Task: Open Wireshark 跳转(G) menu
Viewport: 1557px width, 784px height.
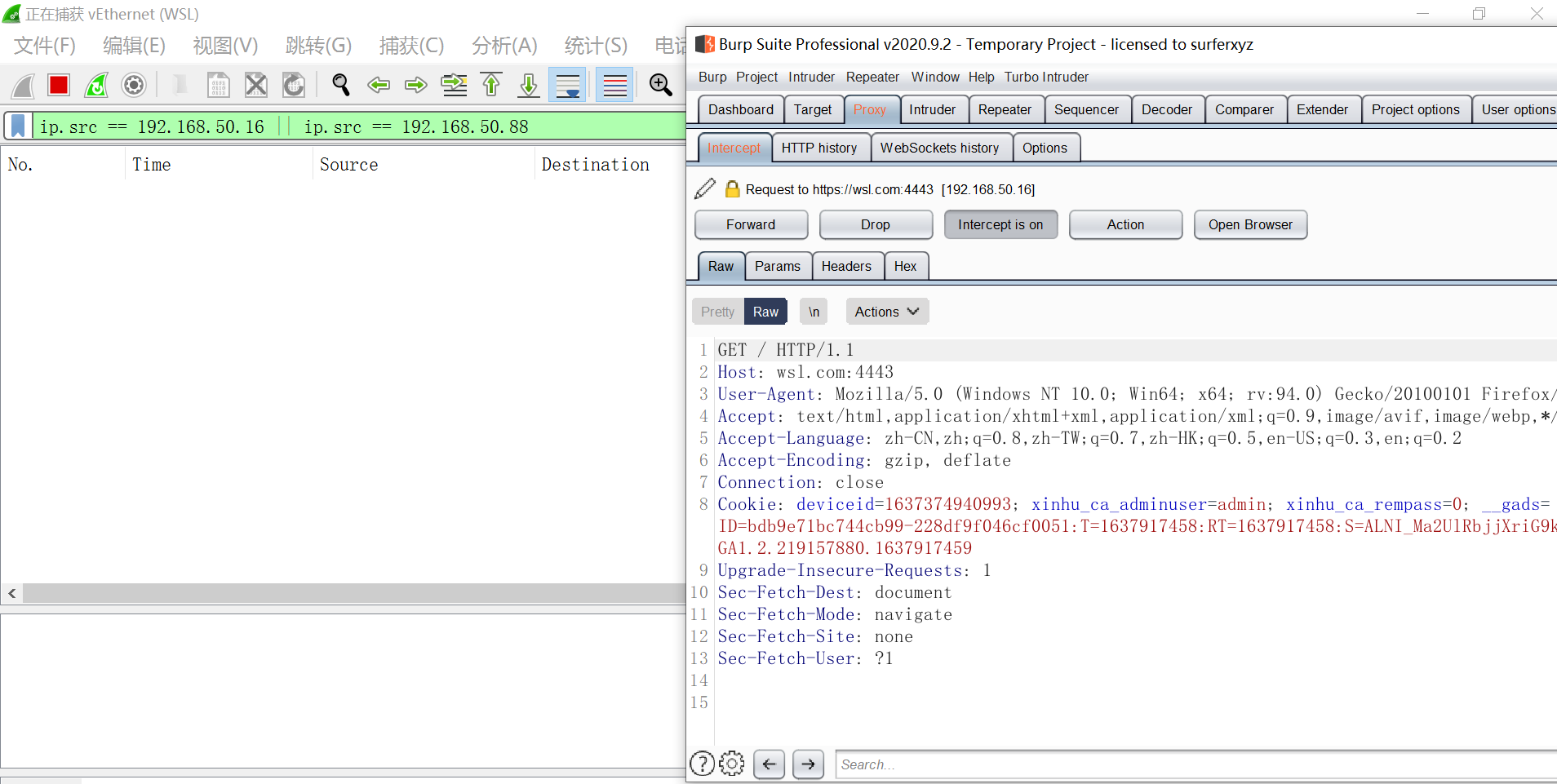Action: [318, 46]
